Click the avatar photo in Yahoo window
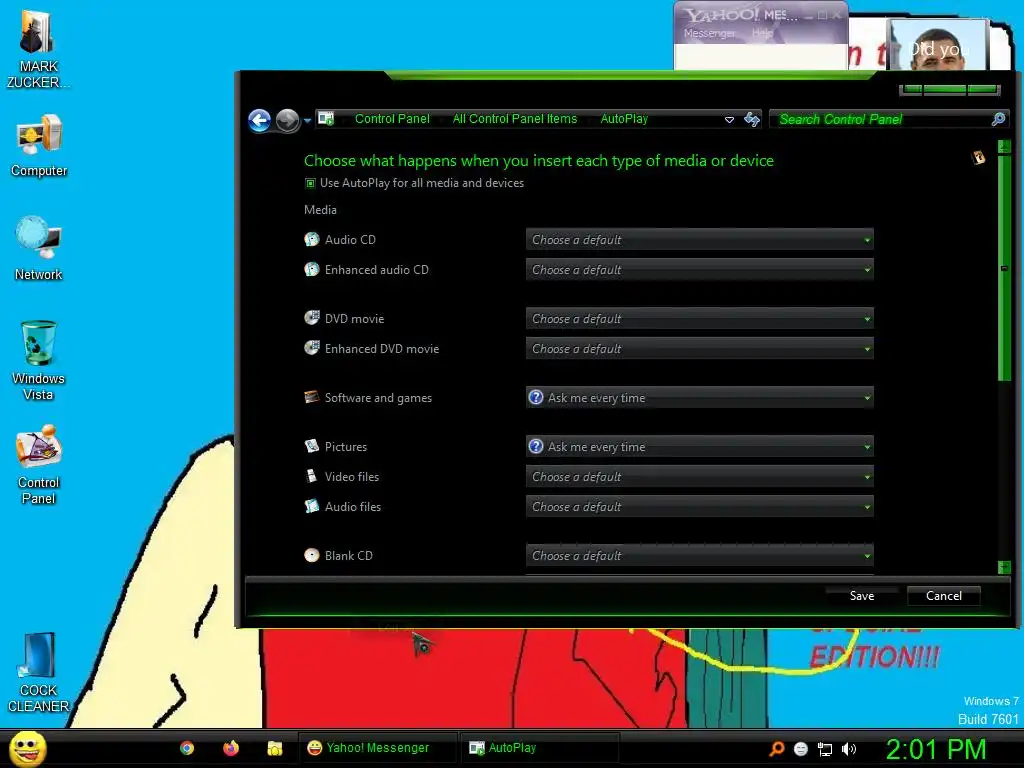The width and height of the screenshot is (1024, 768). point(938,46)
